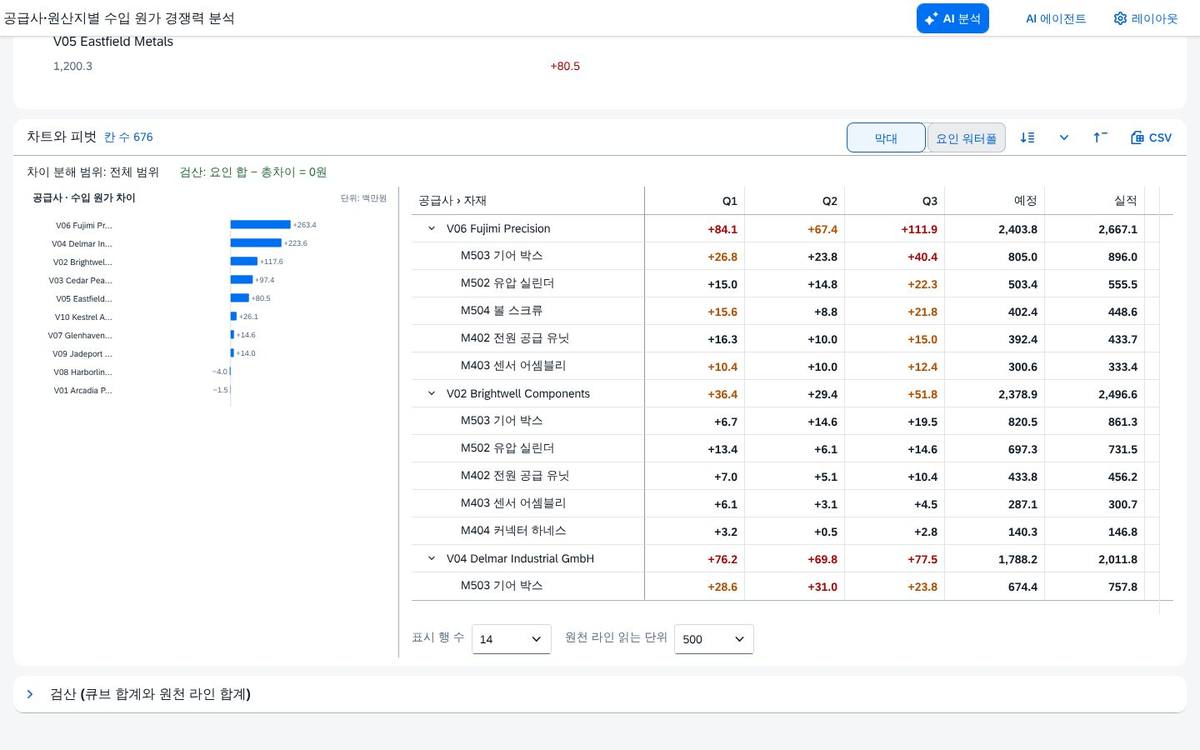This screenshot has width=1200, height=750.
Task: Click the 차이 분해 범위: 전체 범위 text
Action: pos(93,172)
